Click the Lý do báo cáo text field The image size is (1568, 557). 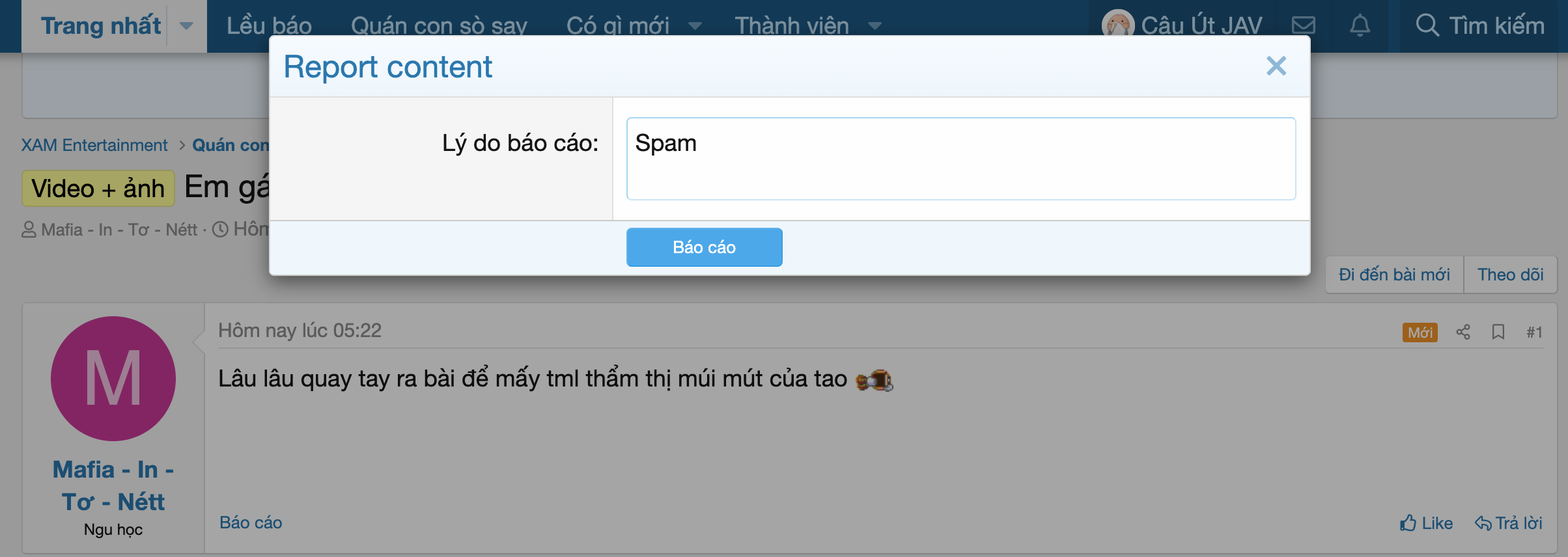(960, 159)
